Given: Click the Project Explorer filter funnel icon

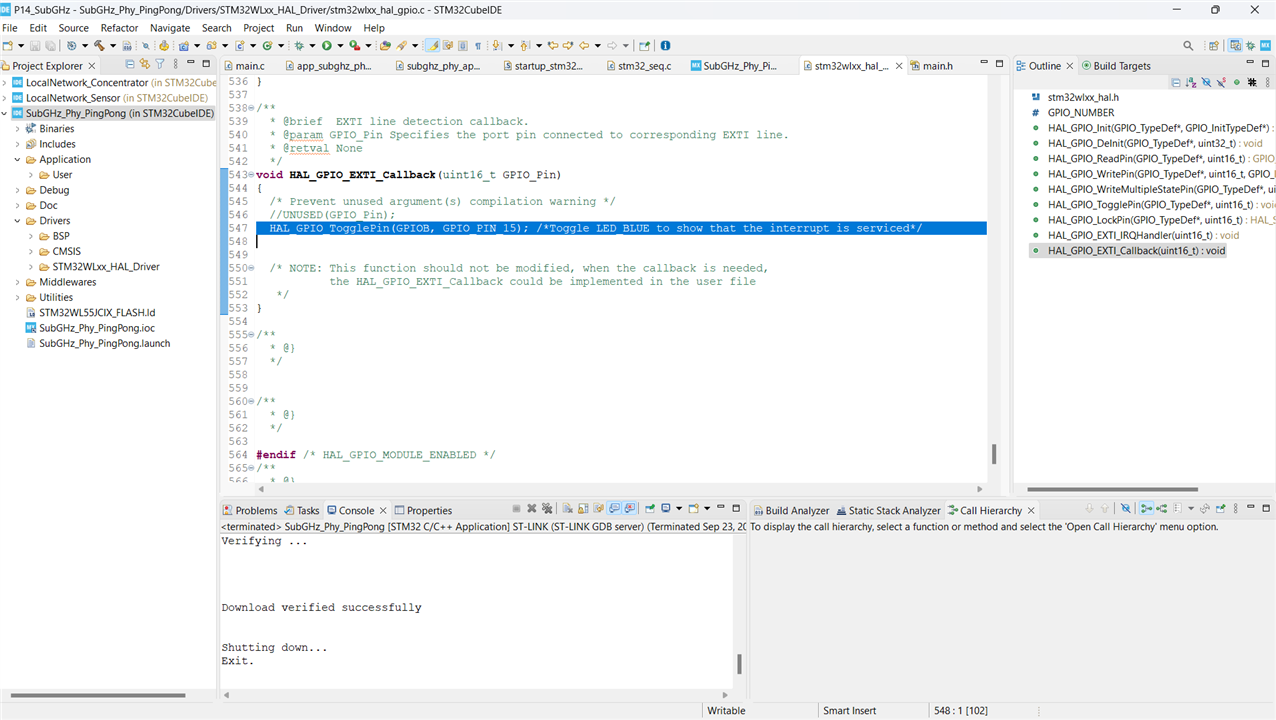Looking at the screenshot, I should coord(159,65).
